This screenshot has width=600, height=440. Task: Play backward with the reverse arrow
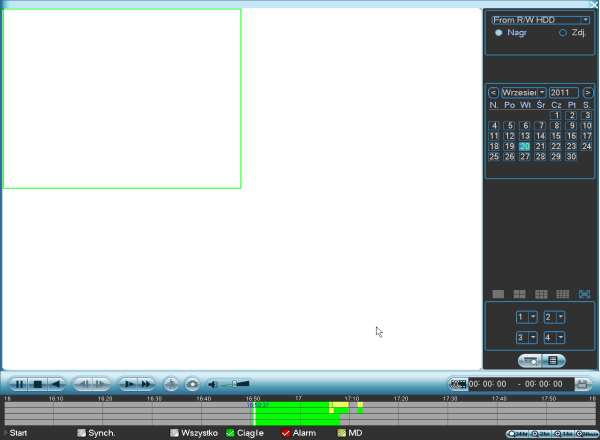coord(55,384)
